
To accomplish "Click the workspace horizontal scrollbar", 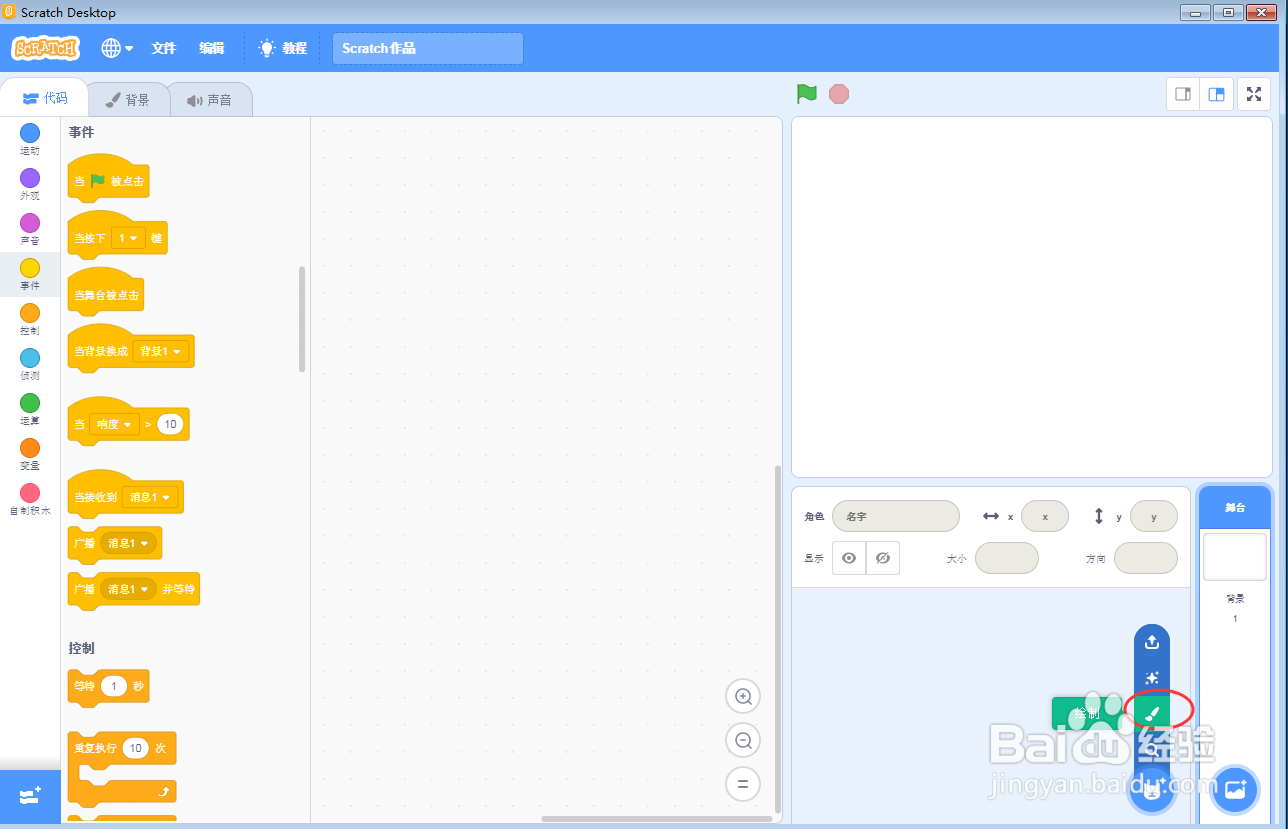I will pos(657,819).
